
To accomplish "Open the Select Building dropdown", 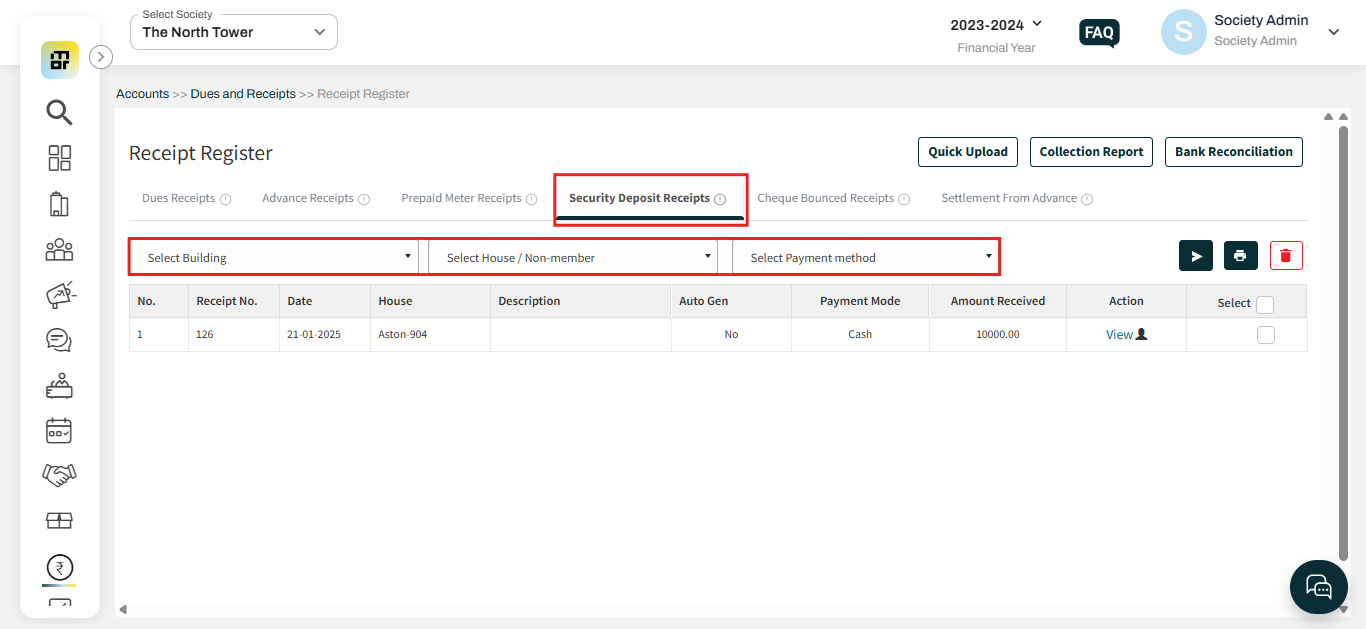I will pyautogui.click(x=277, y=258).
